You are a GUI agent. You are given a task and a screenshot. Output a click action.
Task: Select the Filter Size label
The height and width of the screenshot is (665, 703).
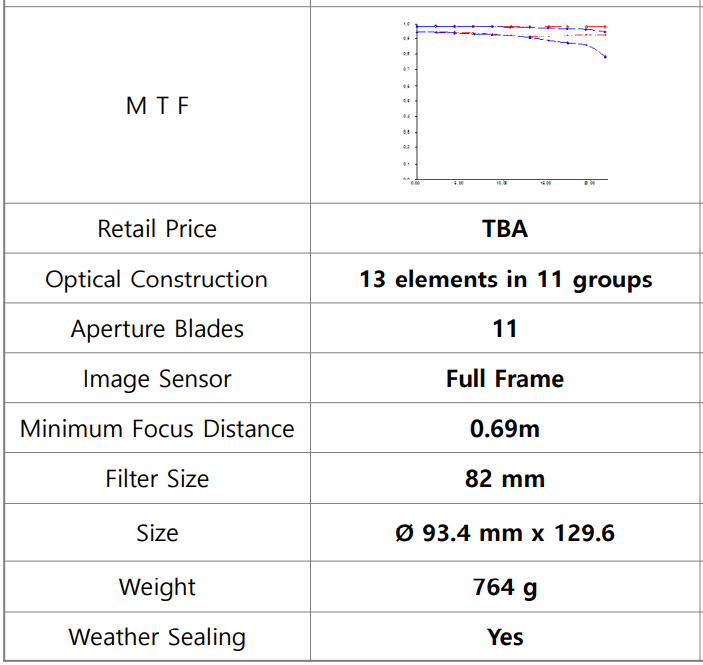coord(157,479)
